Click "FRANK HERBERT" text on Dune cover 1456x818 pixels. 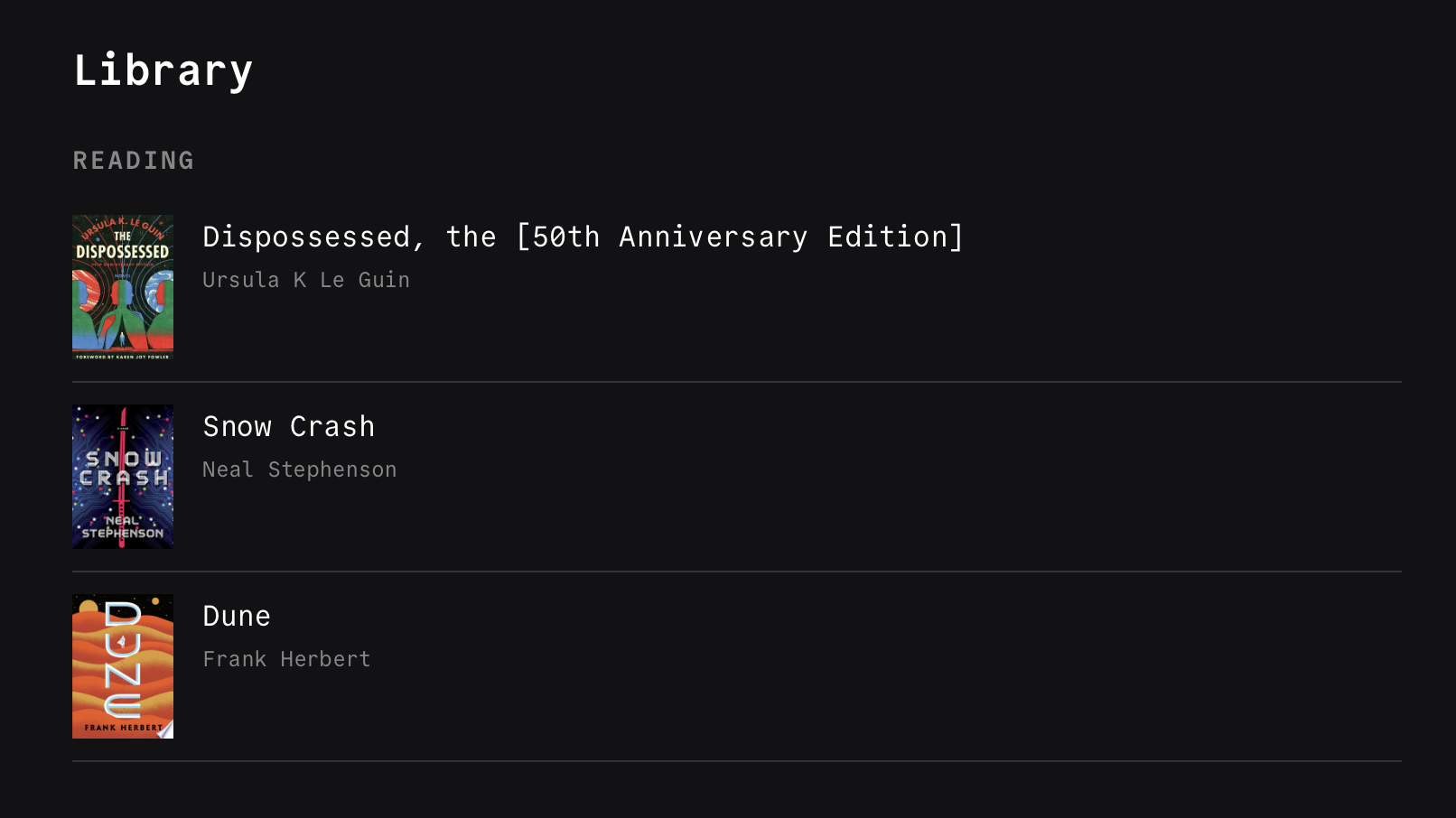(x=123, y=727)
